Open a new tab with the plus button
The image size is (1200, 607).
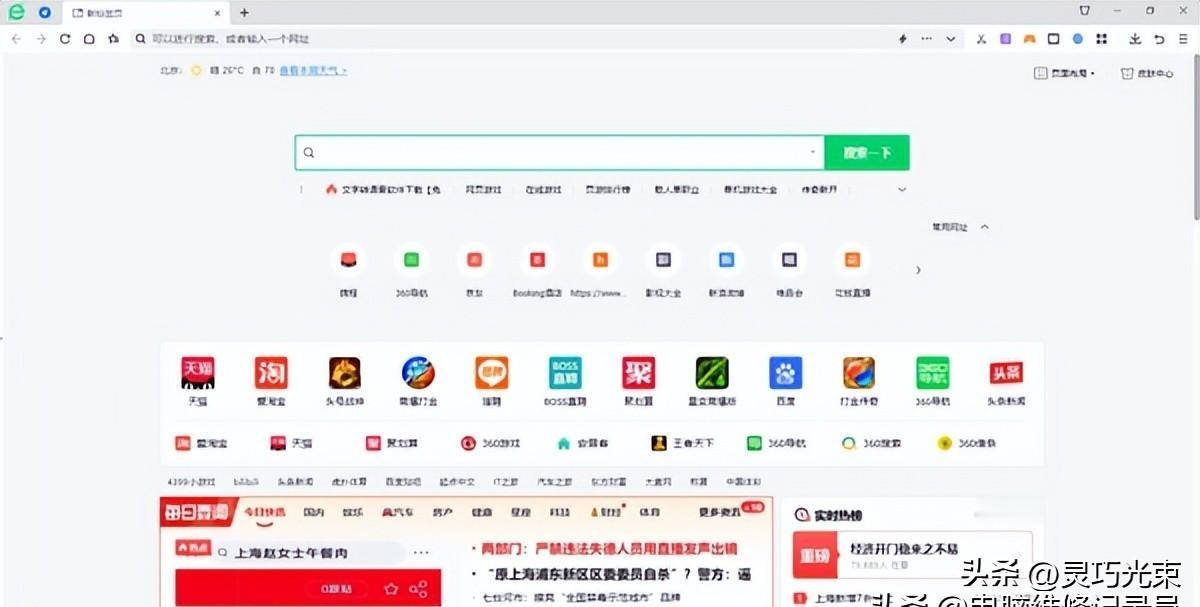coord(244,13)
